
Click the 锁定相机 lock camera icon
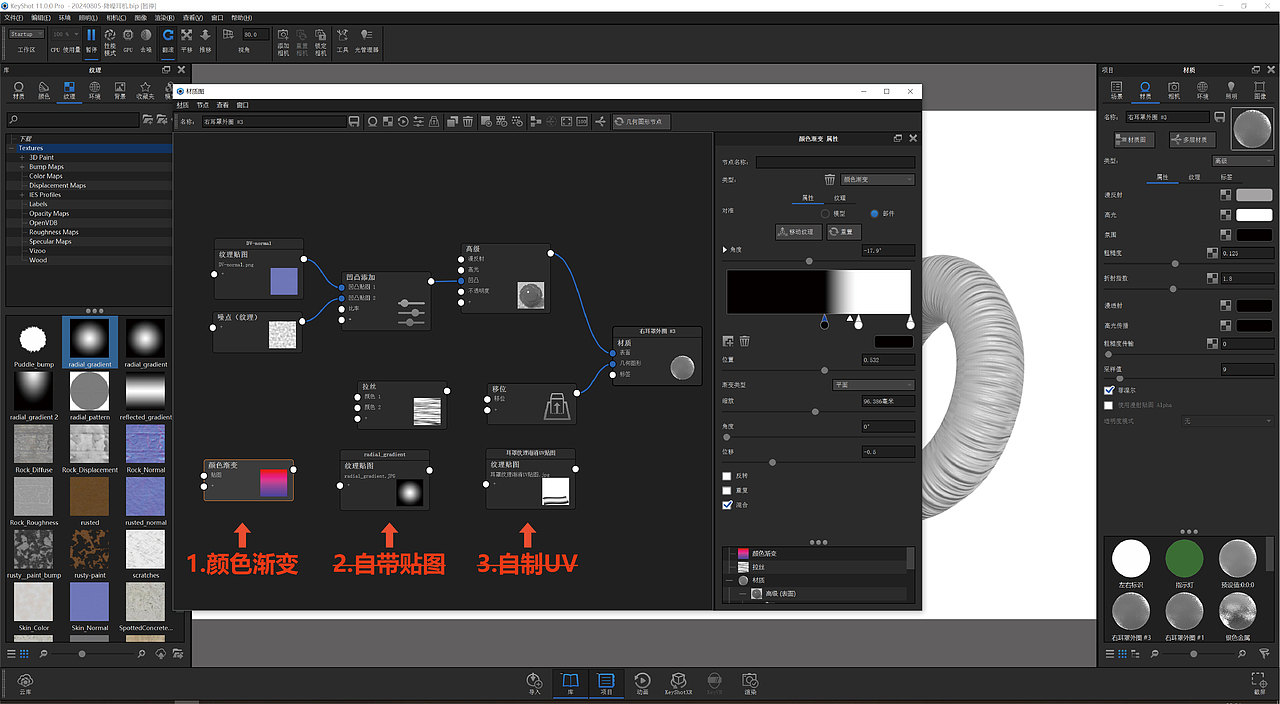click(x=321, y=35)
